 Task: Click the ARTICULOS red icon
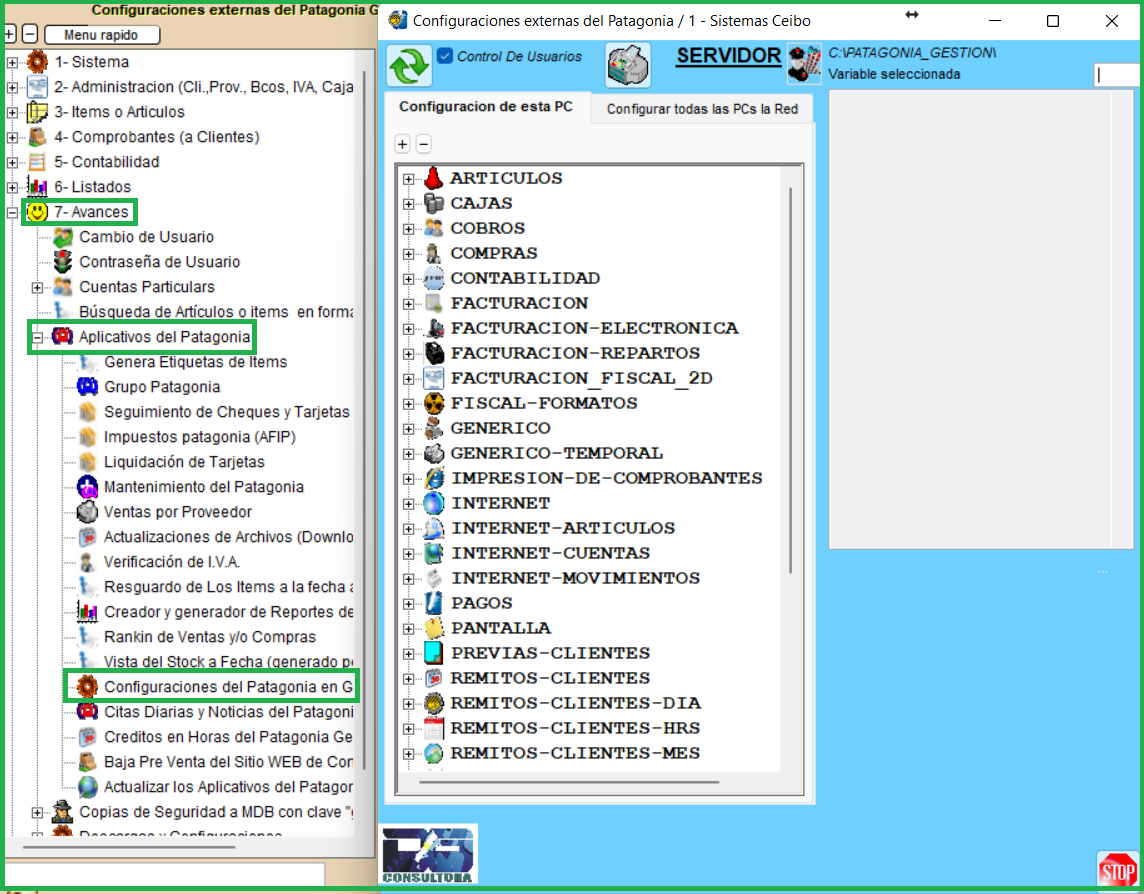point(434,178)
